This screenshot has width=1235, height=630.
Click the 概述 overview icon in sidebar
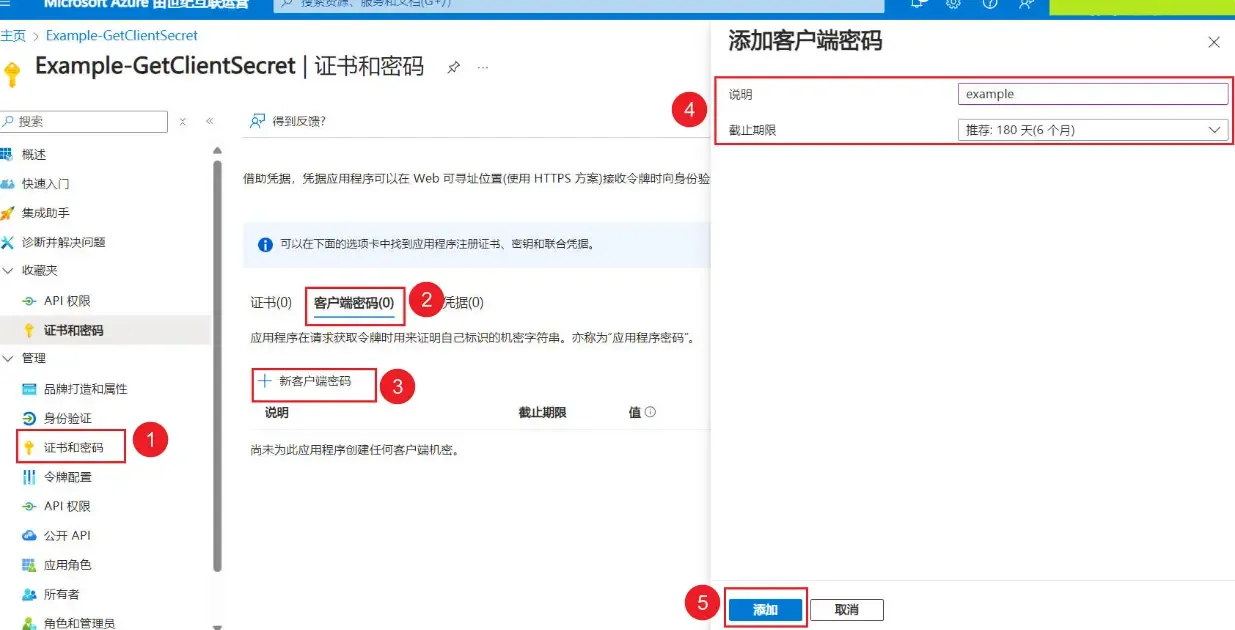coord(7,155)
